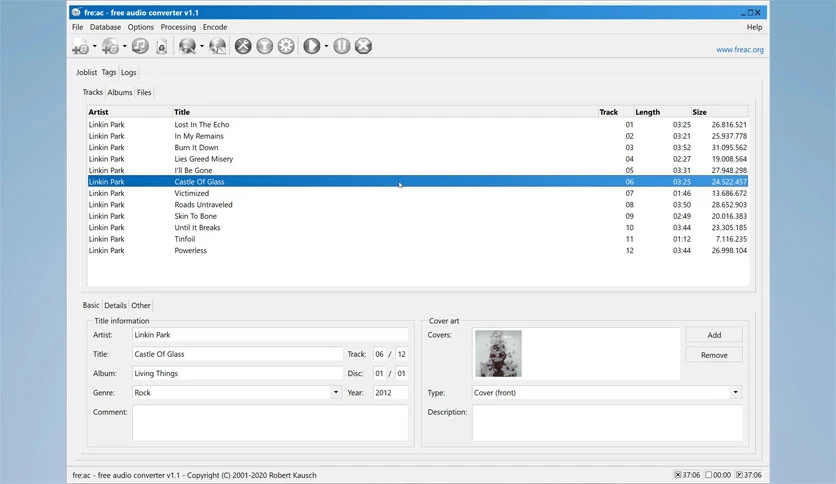Switch to the Albums tab

[x=120, y=92]
